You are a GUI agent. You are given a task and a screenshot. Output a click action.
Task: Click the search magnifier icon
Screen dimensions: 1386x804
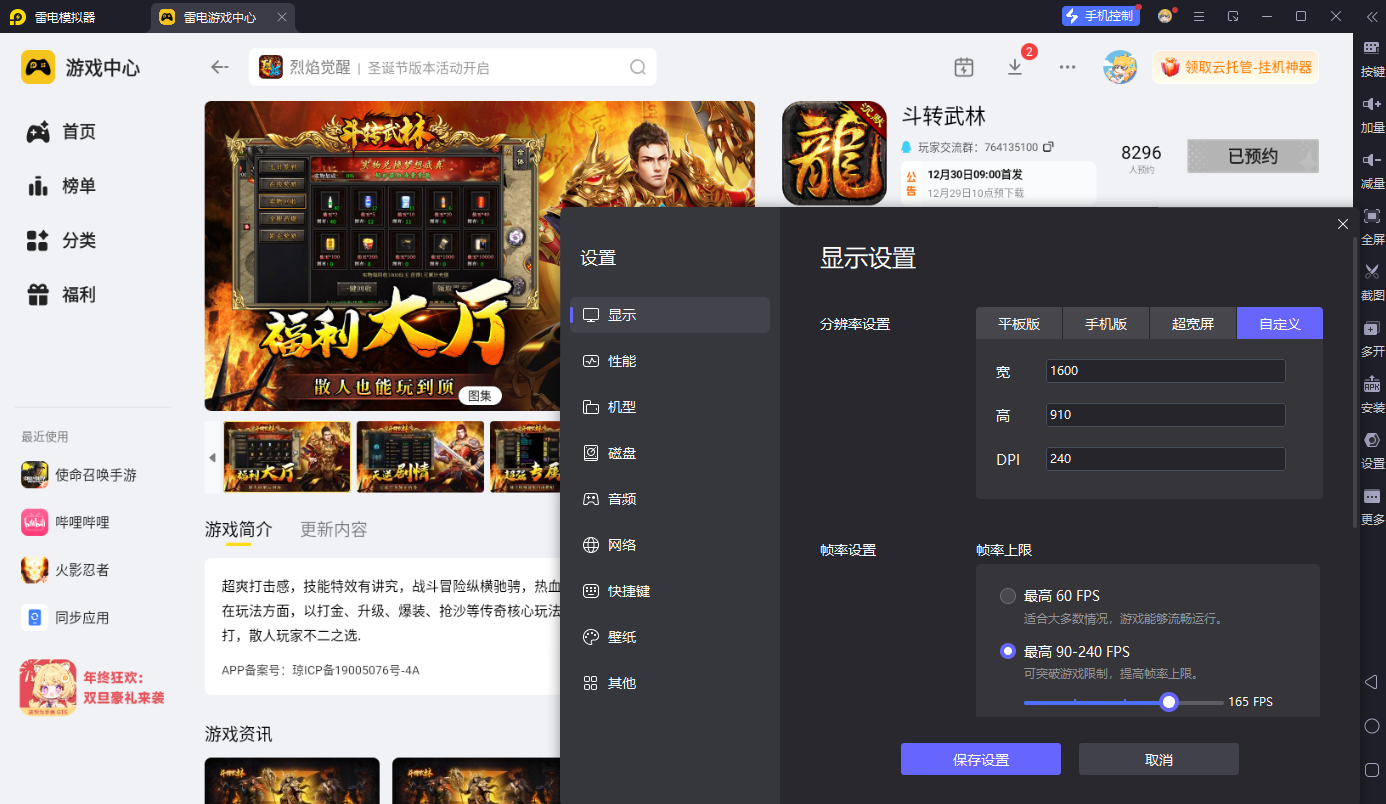(638, 67)
